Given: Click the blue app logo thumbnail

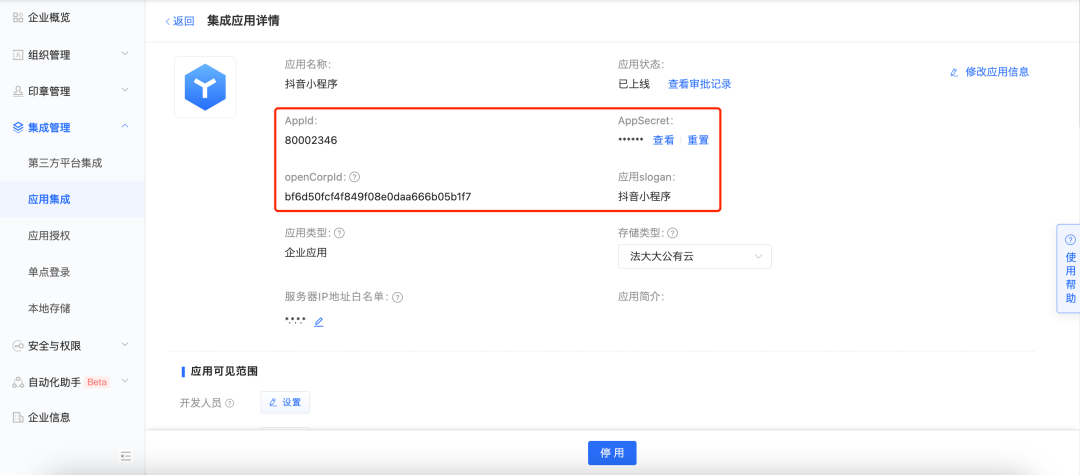Looking at the screenshot, I should point(205,87).
